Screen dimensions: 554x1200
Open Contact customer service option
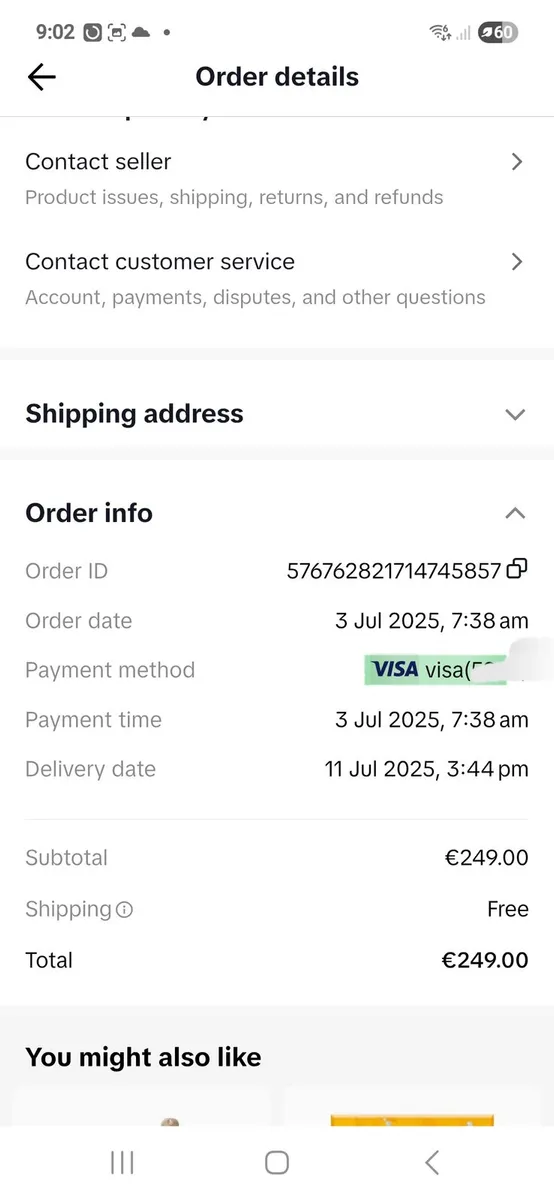[x=277, y=278]
